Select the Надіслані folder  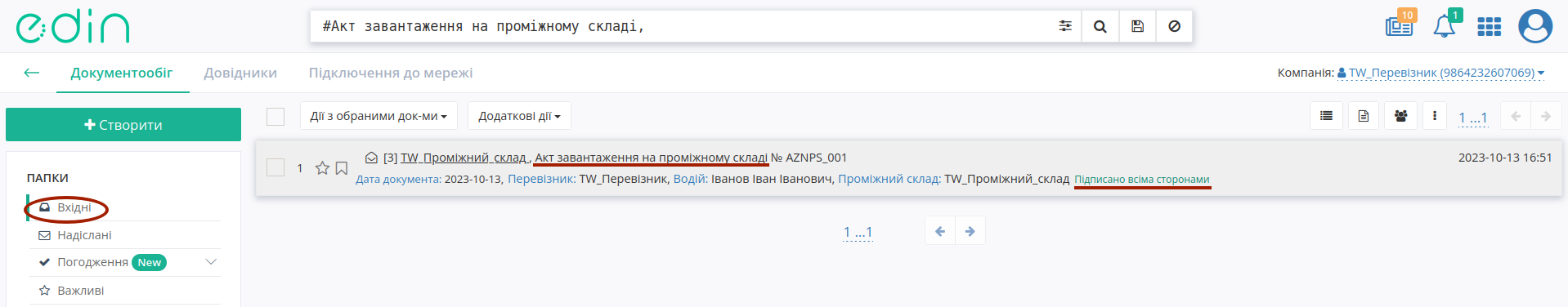(x=84, y=235)
